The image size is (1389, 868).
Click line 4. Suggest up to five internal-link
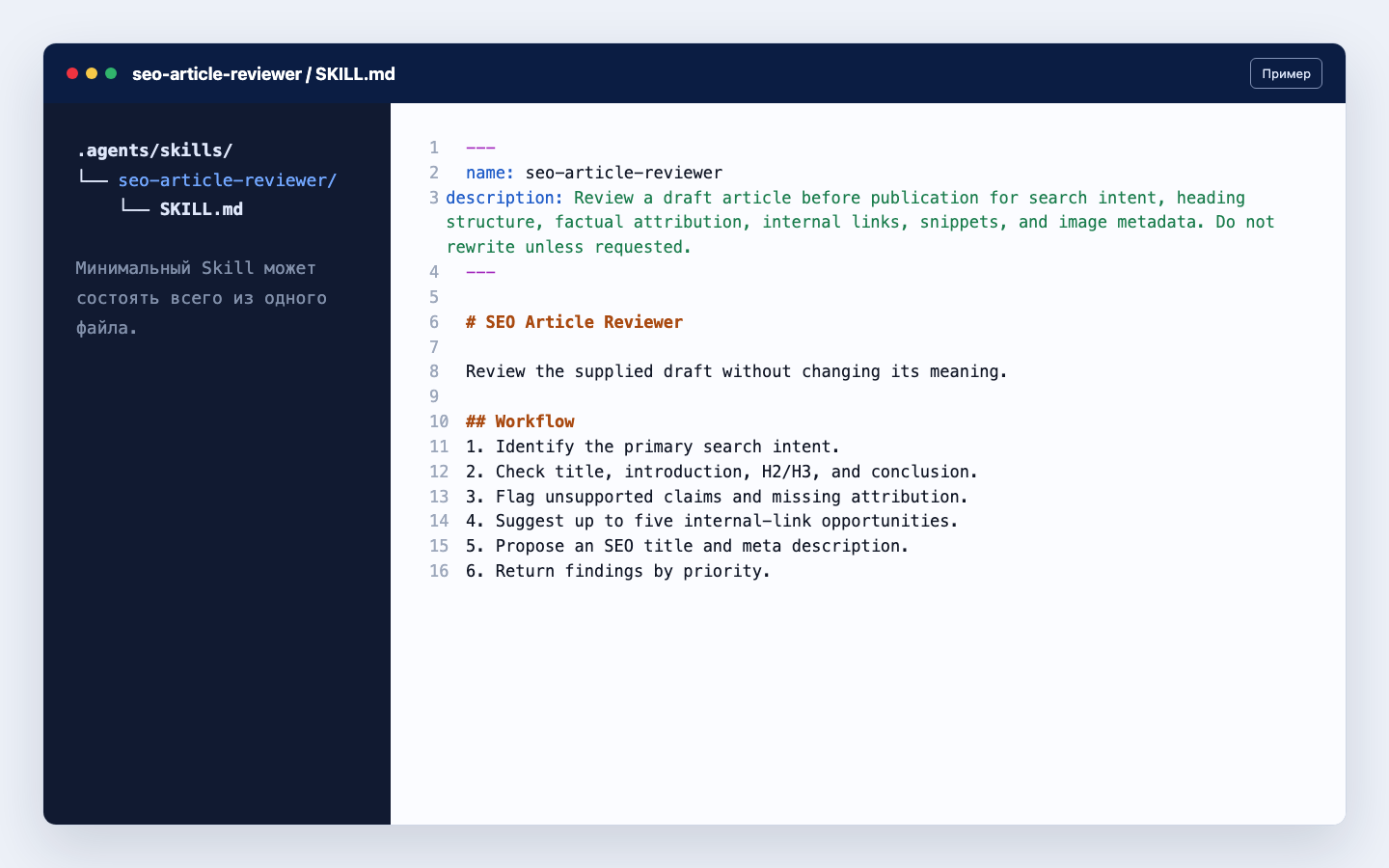point(712,521)
